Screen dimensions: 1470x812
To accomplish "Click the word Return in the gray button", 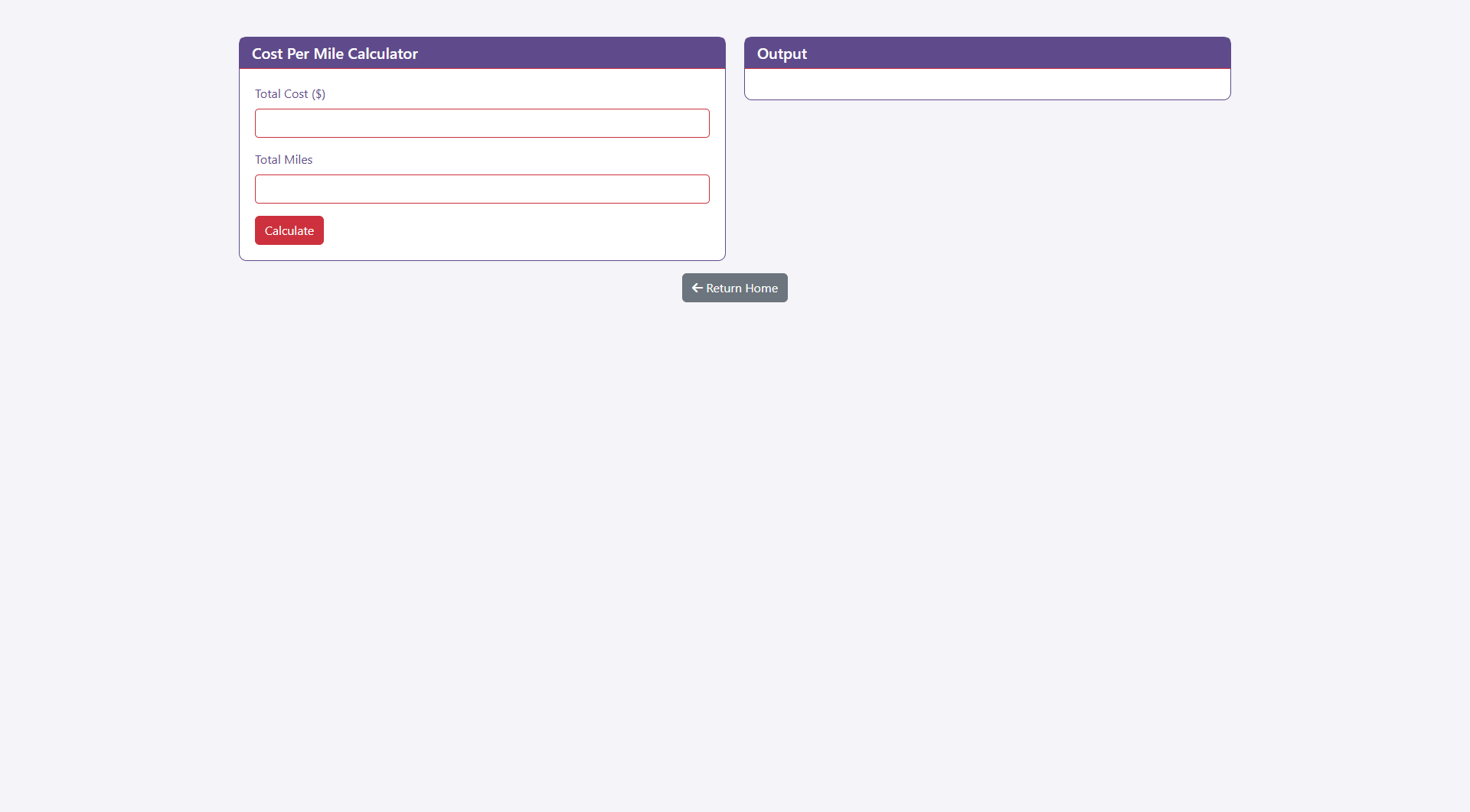I will [x=724, y=289].
